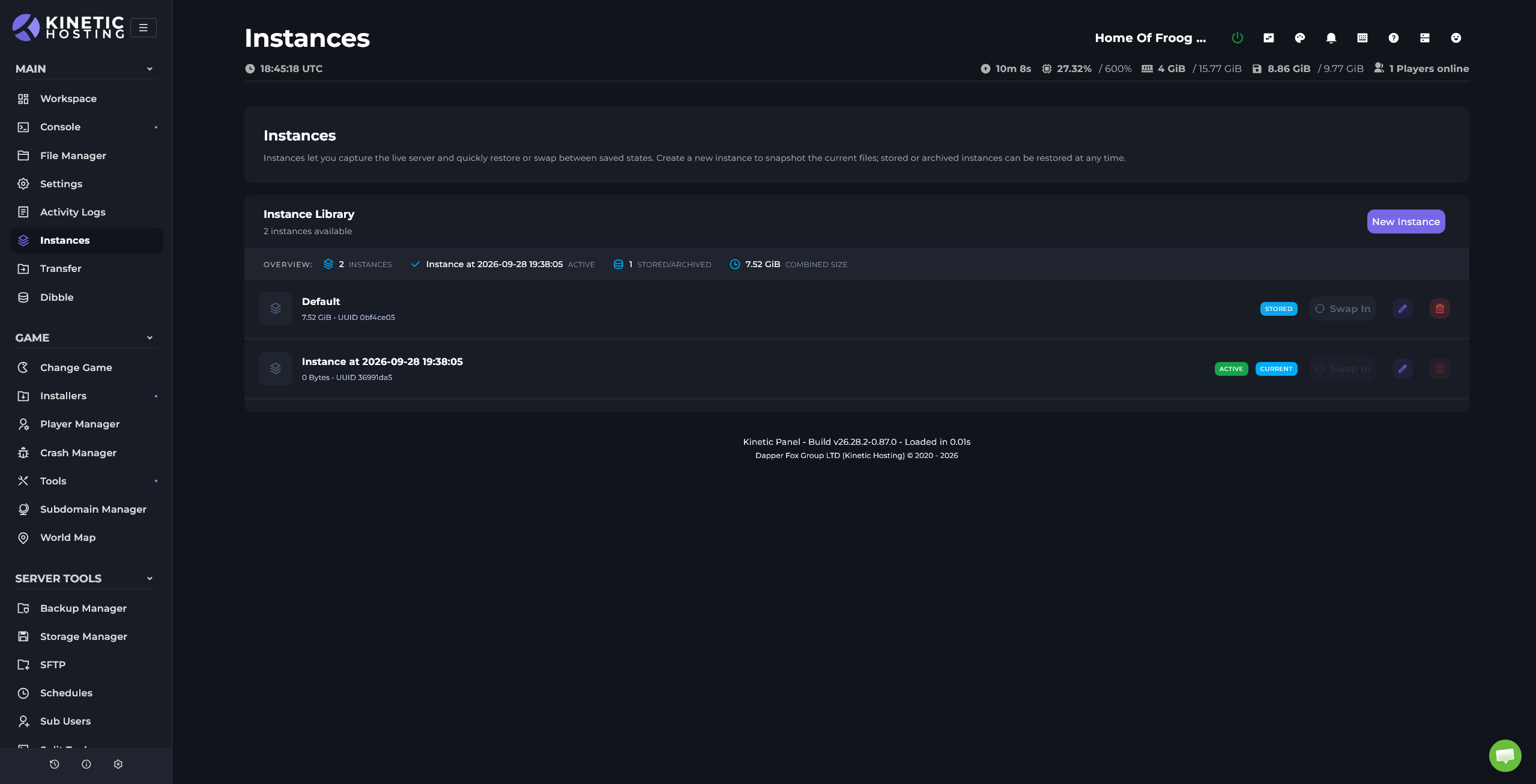Delete the Default instance
This screenshot has height=784, width=1536.
click(x=1440, y=309)
